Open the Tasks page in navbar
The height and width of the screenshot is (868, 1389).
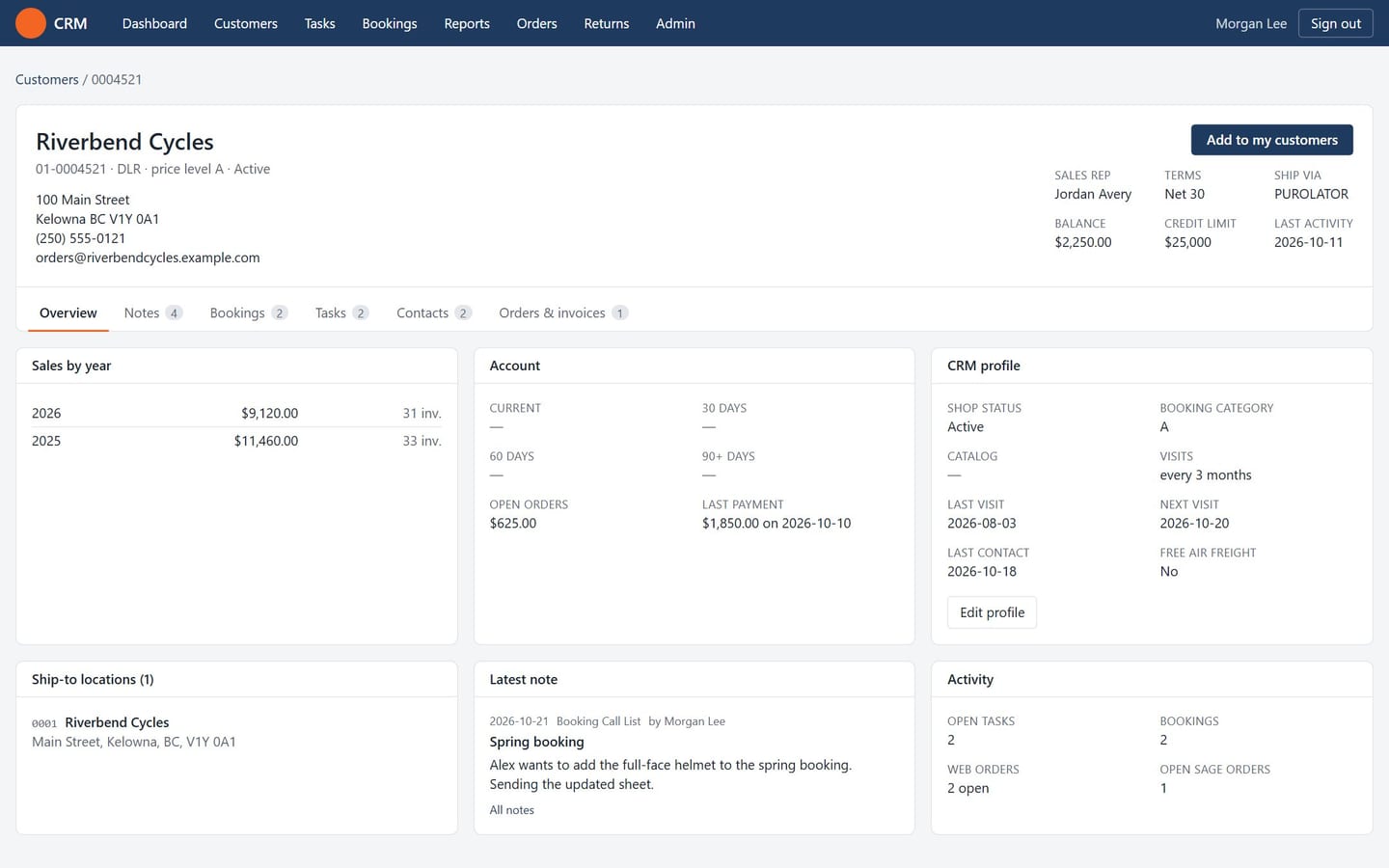pyautogui.click(x=319, y=23)
